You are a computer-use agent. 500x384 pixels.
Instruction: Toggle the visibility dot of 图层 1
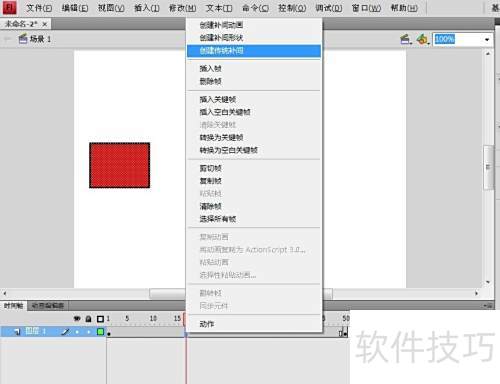point(77,332)
